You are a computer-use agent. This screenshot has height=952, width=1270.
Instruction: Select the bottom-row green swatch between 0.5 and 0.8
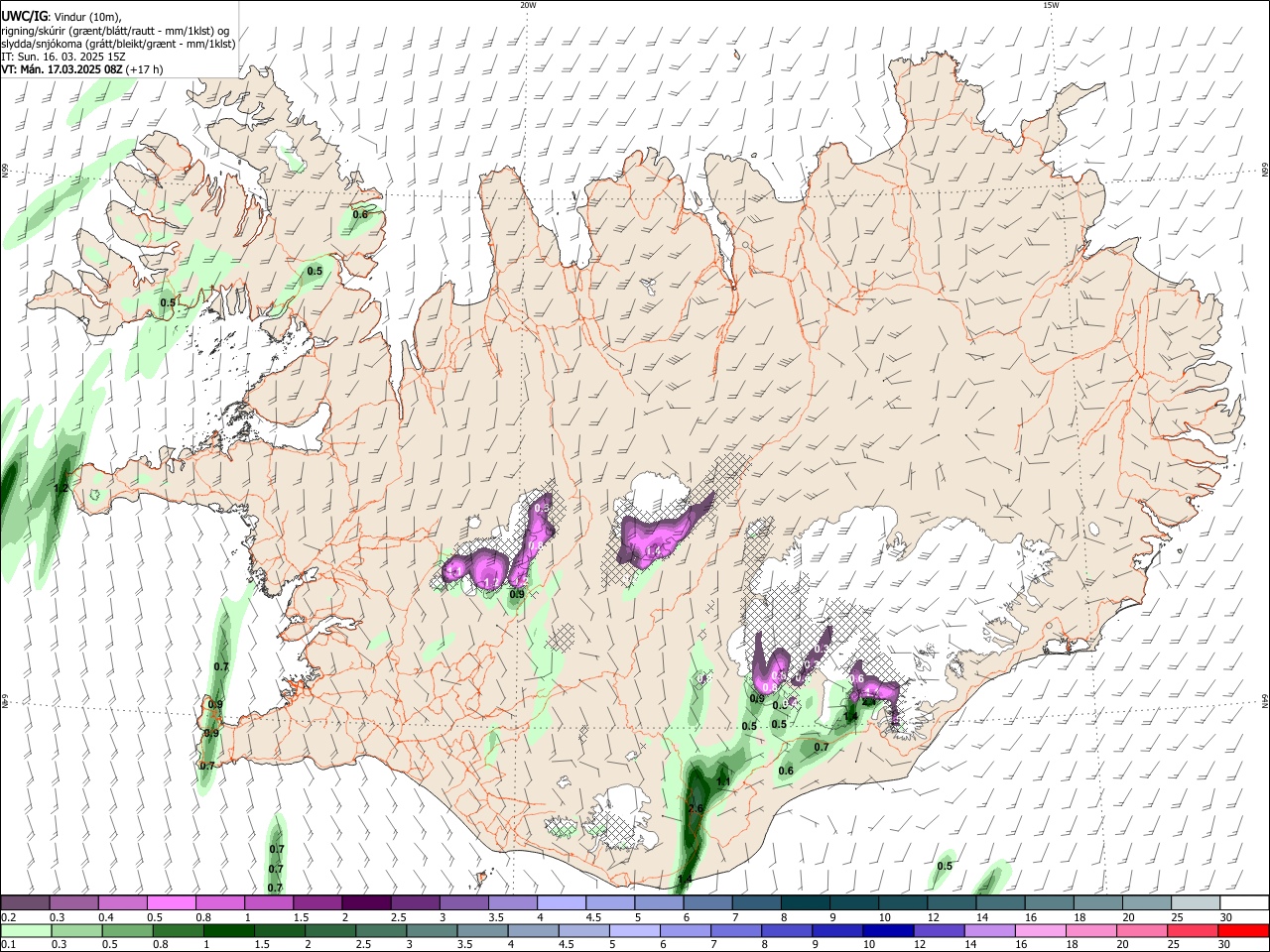[126, 930]
